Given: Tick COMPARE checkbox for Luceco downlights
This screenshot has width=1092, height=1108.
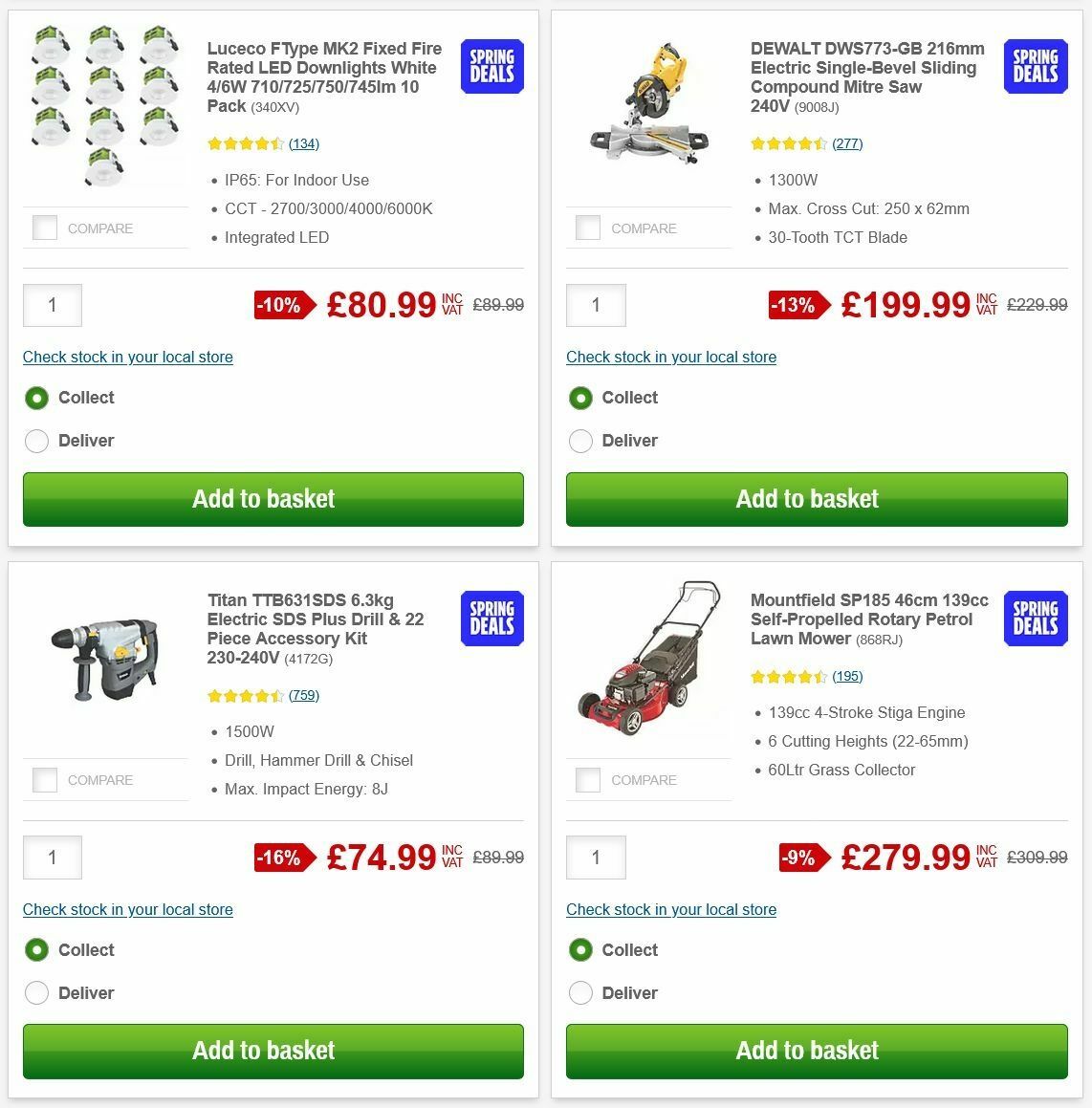Looking at the screenshot, I should (x=45, y=228).
